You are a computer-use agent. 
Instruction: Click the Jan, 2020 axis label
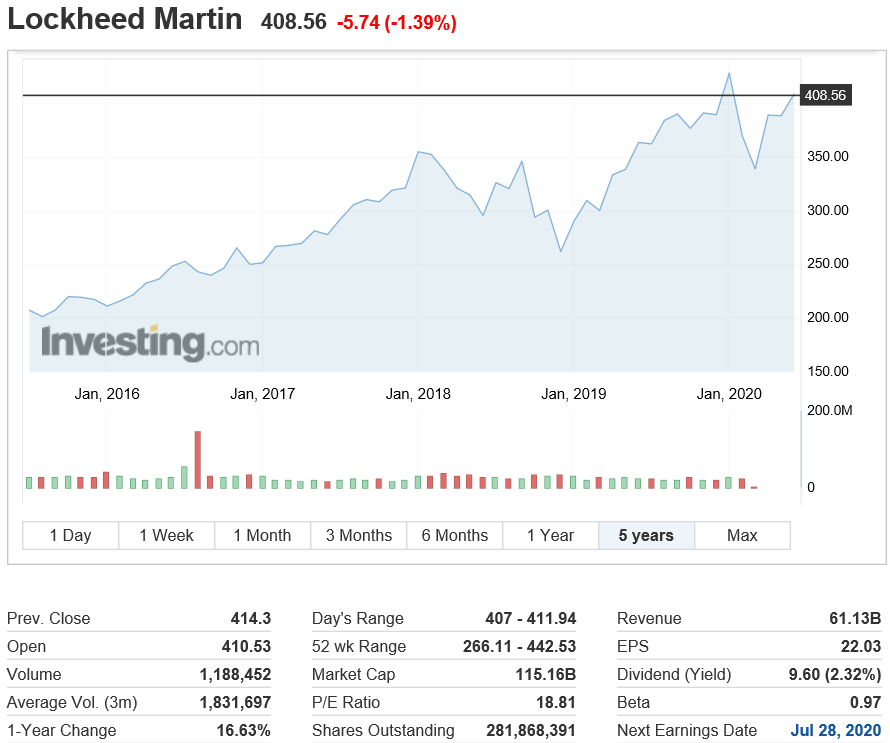(x=729, y=394)
